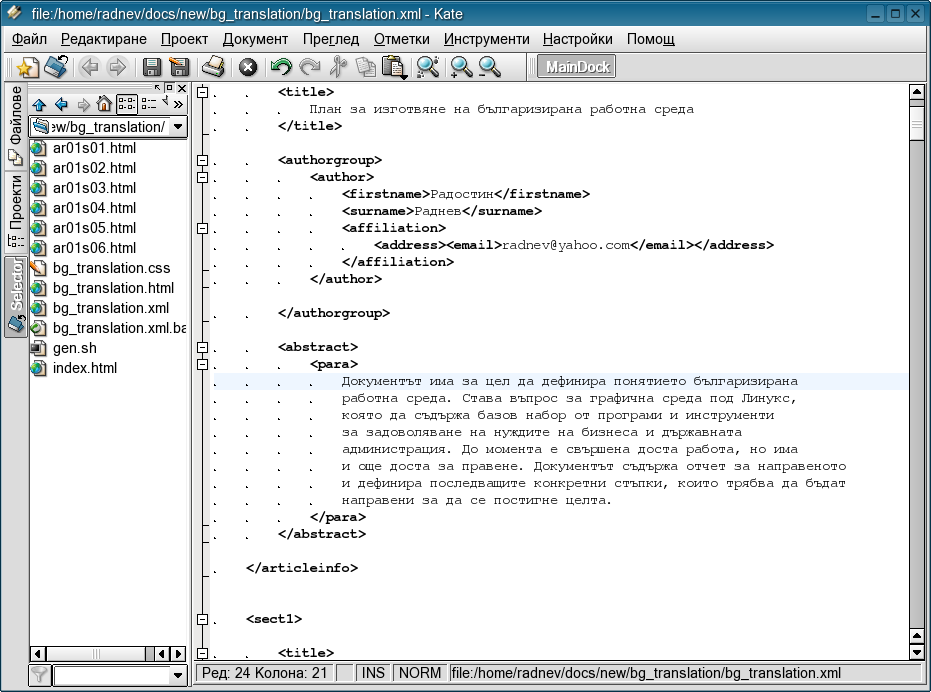This screenshot has height=692, width=931.
Task: Go to home folder in file selector
Action: (104, 103)
